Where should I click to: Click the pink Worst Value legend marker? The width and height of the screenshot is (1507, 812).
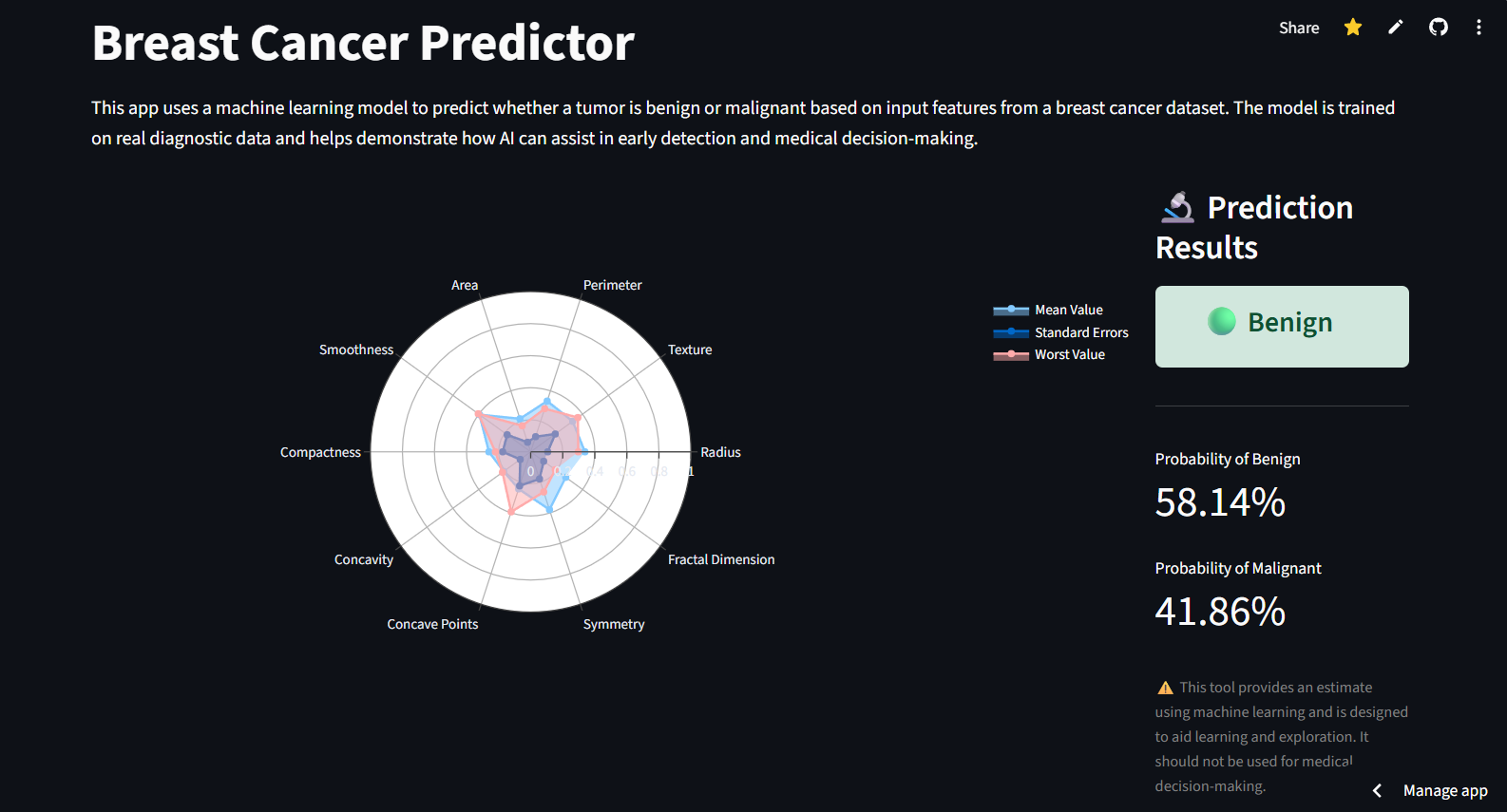[1011, 353]
